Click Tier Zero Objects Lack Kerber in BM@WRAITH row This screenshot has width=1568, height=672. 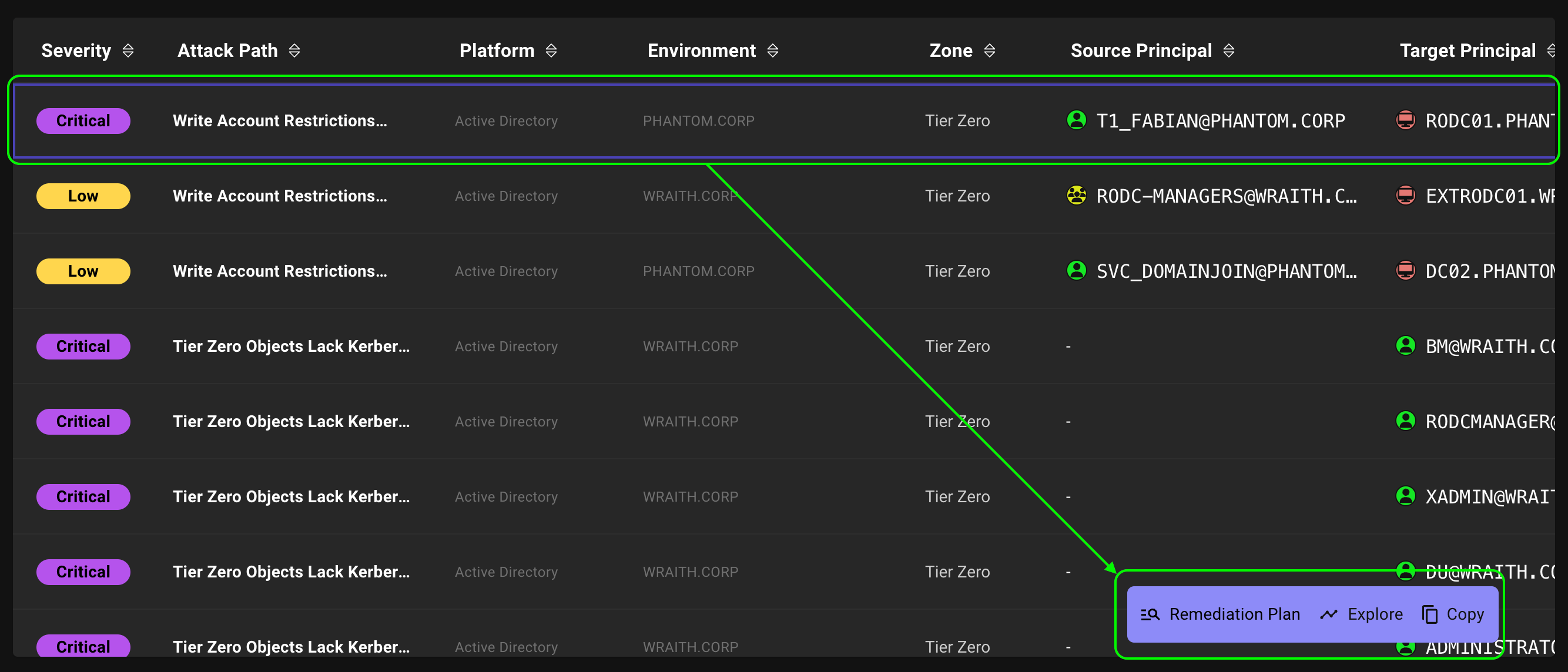click(x=292, y=346)
